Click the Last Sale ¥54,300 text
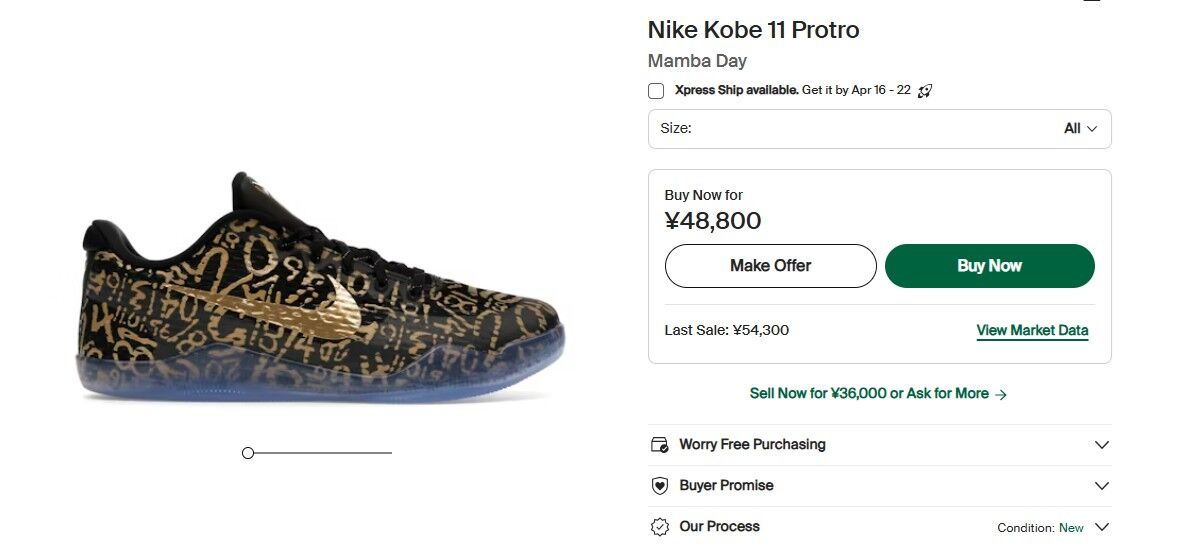 point(726,330)
